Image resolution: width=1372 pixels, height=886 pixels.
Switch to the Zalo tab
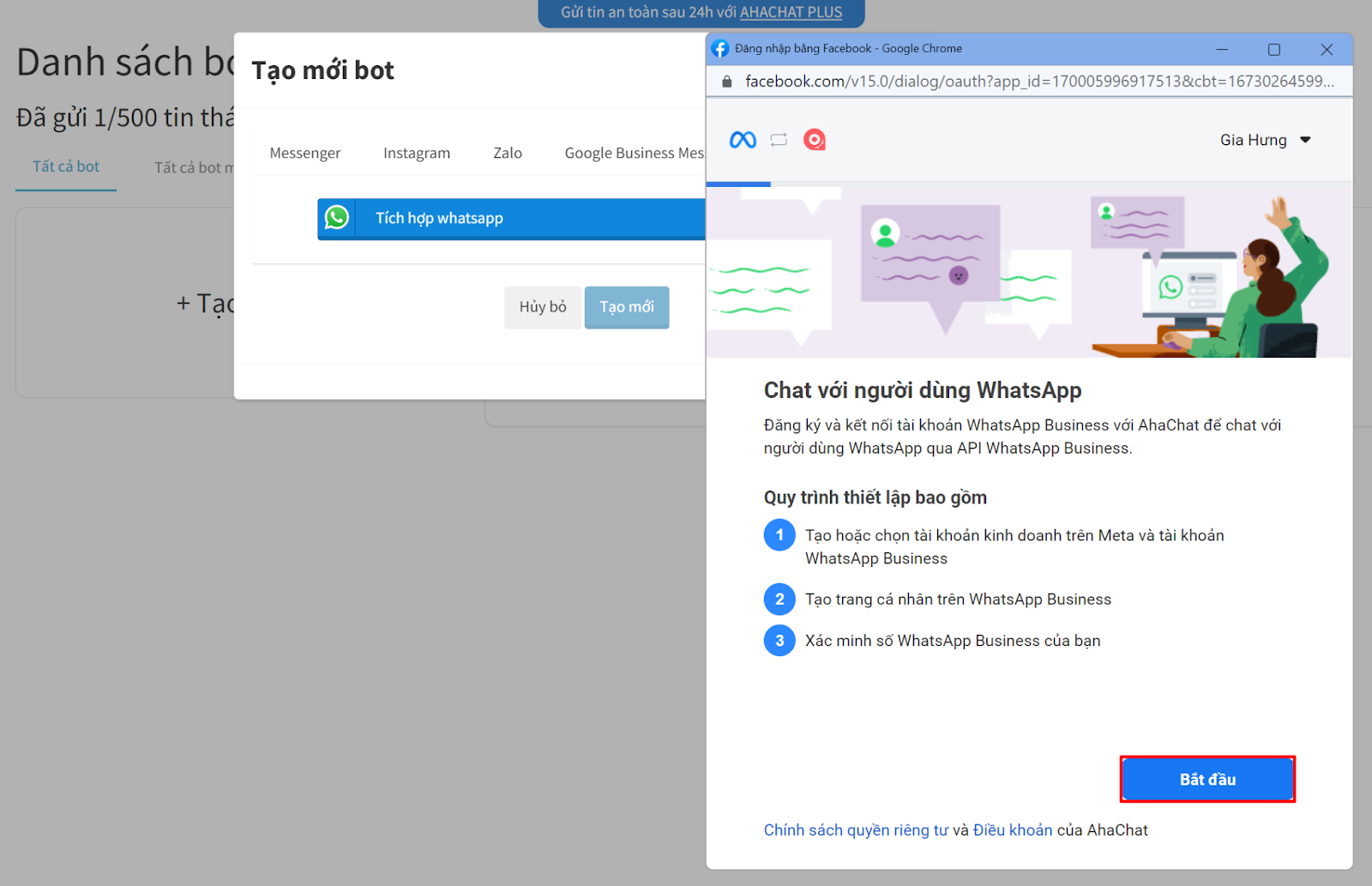pos(508,153)
